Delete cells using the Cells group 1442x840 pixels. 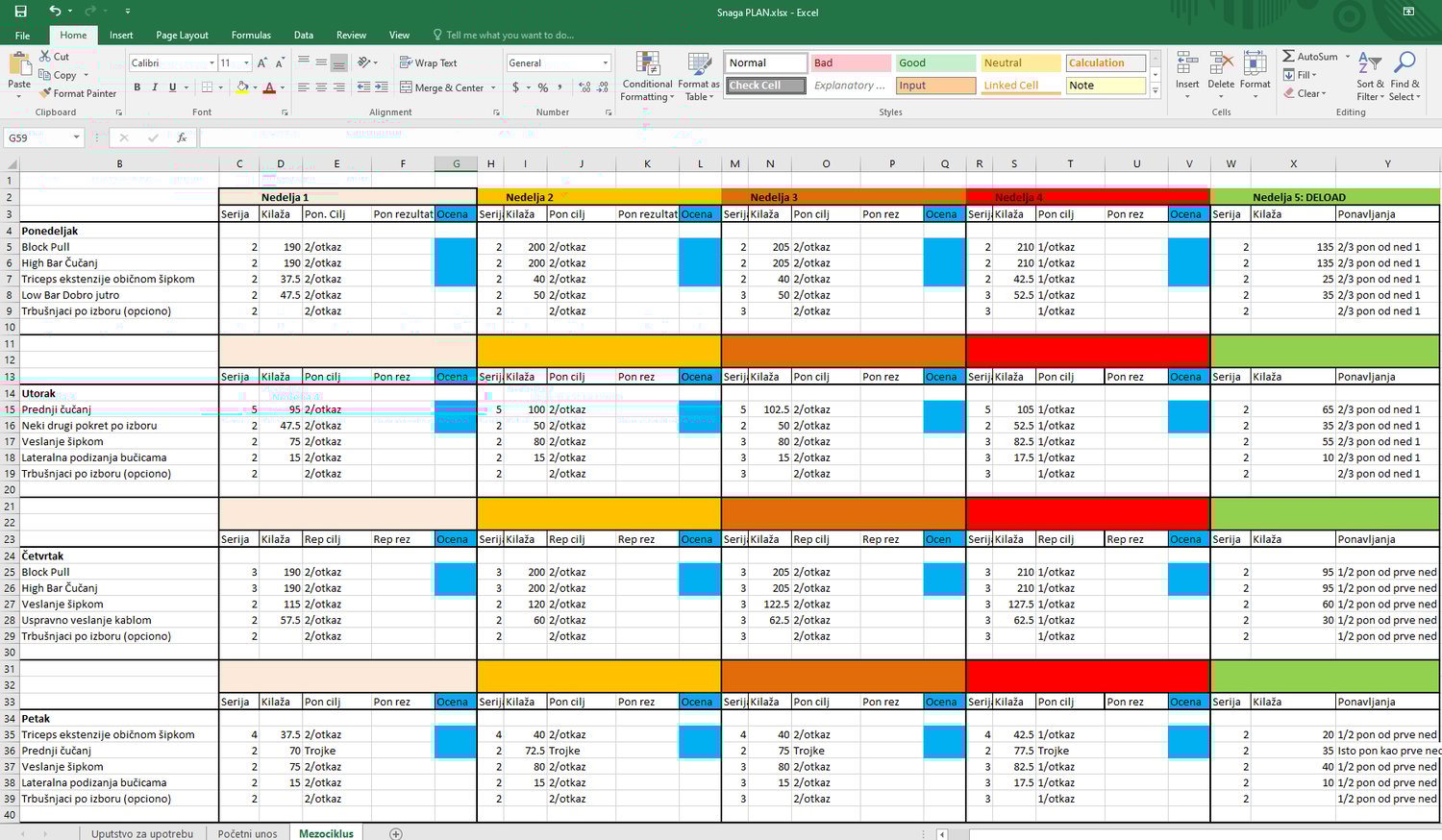(1221, 75)
